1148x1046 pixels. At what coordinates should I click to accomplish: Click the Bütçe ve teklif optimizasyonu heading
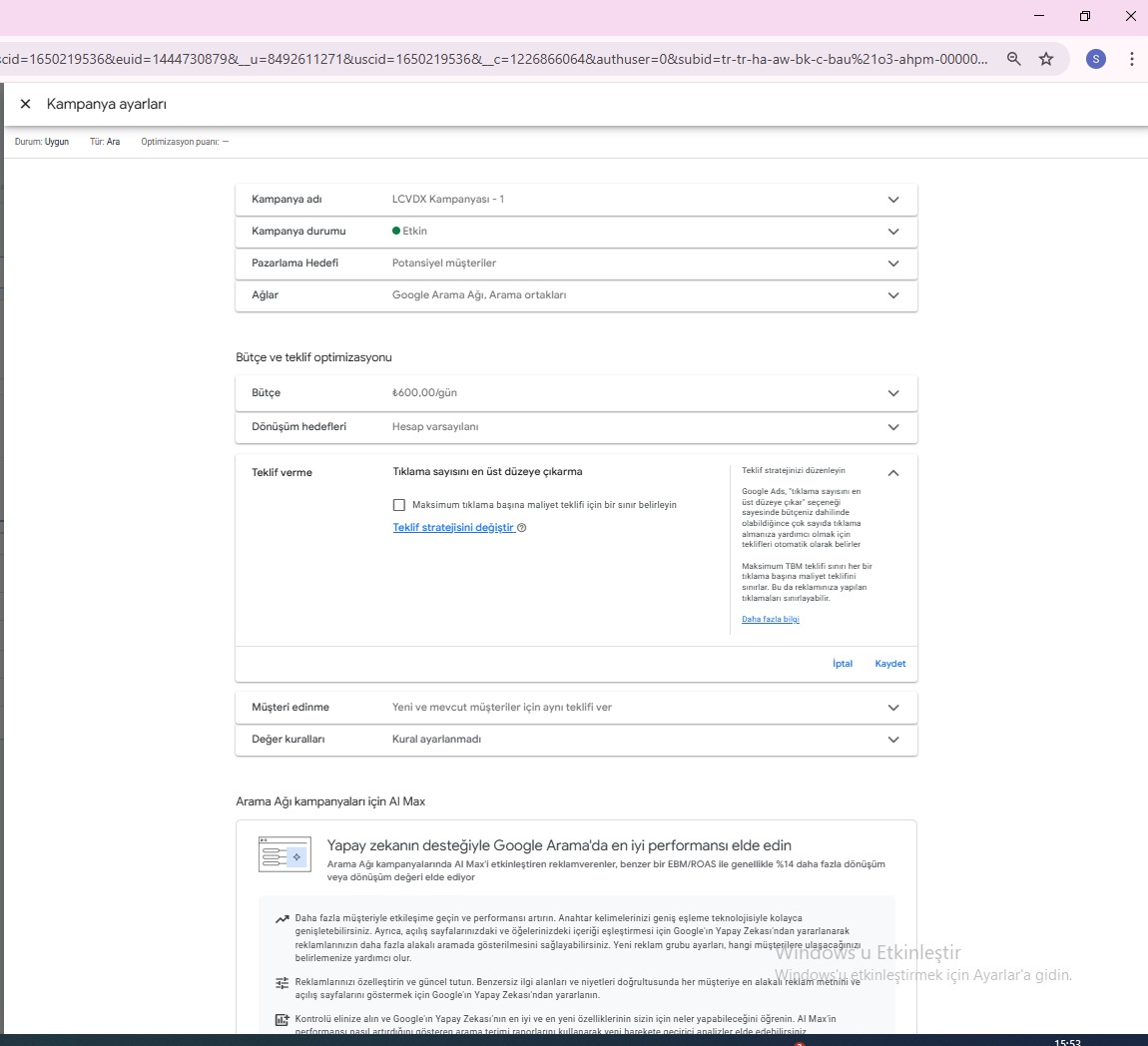[x=313, y=357]
